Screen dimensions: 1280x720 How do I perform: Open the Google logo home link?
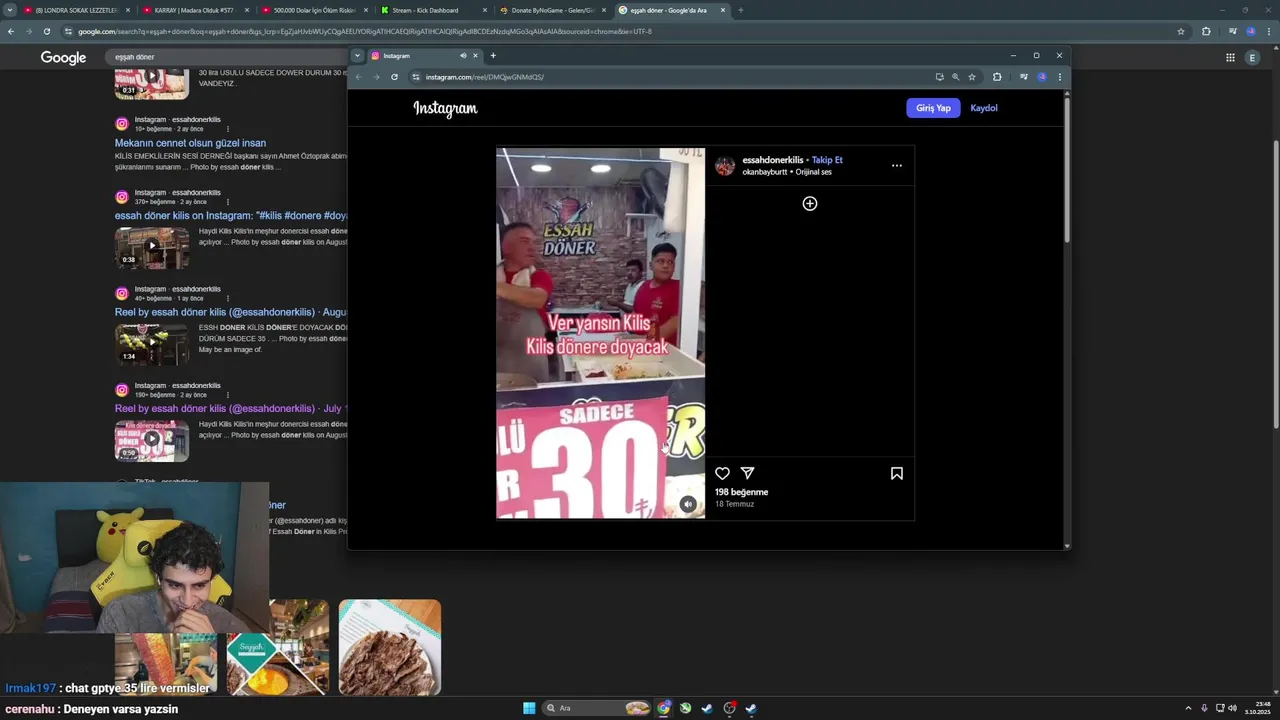tap(63, 58)
